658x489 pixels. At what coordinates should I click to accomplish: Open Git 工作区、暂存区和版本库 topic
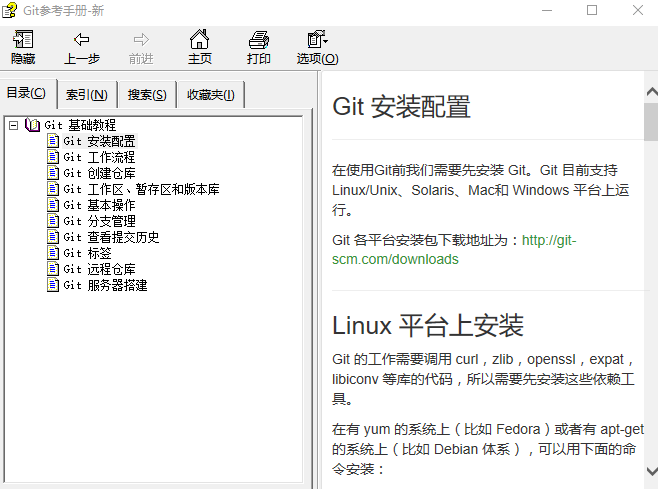[x=141, y=189]
